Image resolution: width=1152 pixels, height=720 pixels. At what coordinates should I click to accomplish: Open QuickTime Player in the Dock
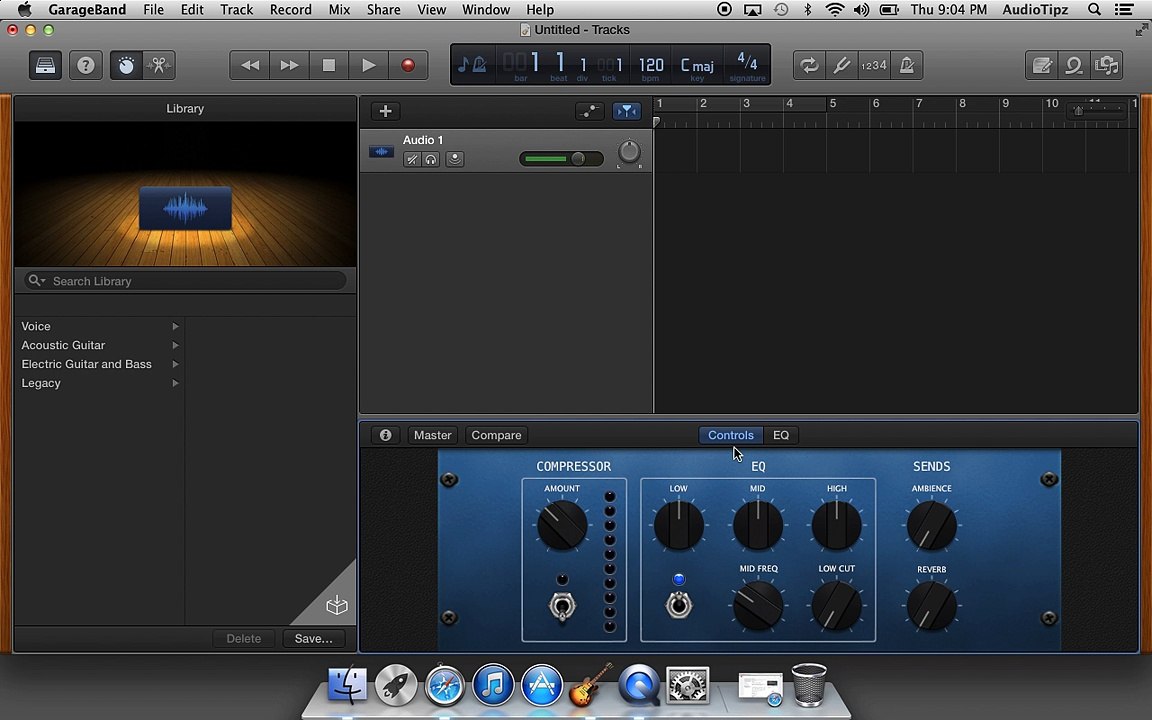[638, 685]
